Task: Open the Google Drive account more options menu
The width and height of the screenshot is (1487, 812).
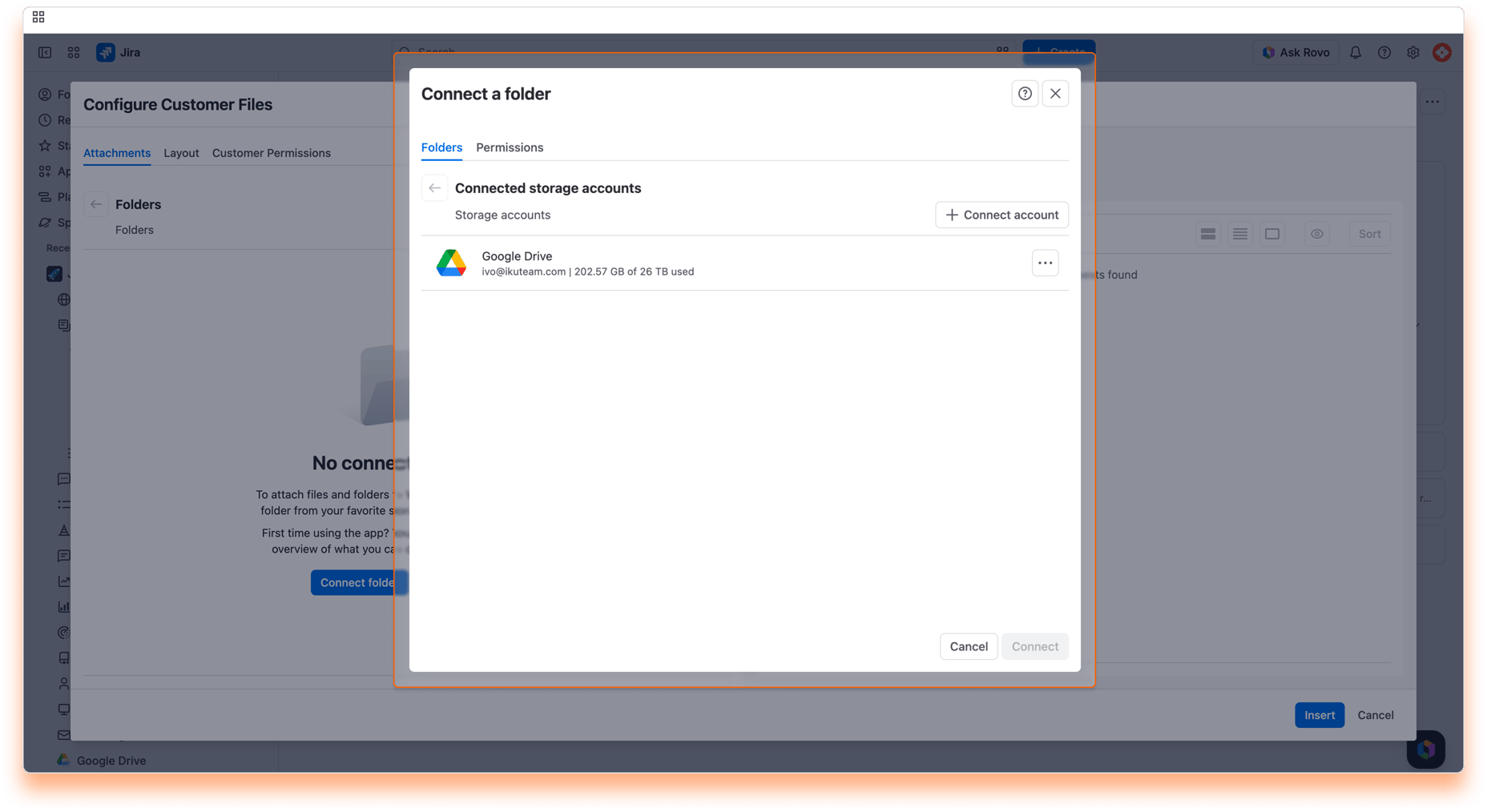Action: [x=1045, y=263]
